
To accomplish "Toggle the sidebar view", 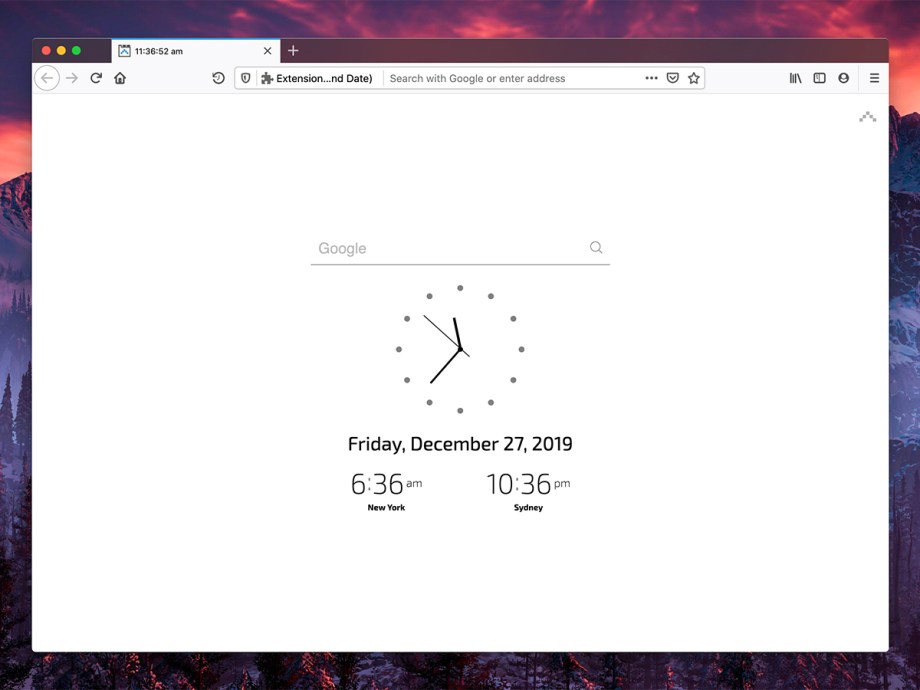I will point(819,77).
